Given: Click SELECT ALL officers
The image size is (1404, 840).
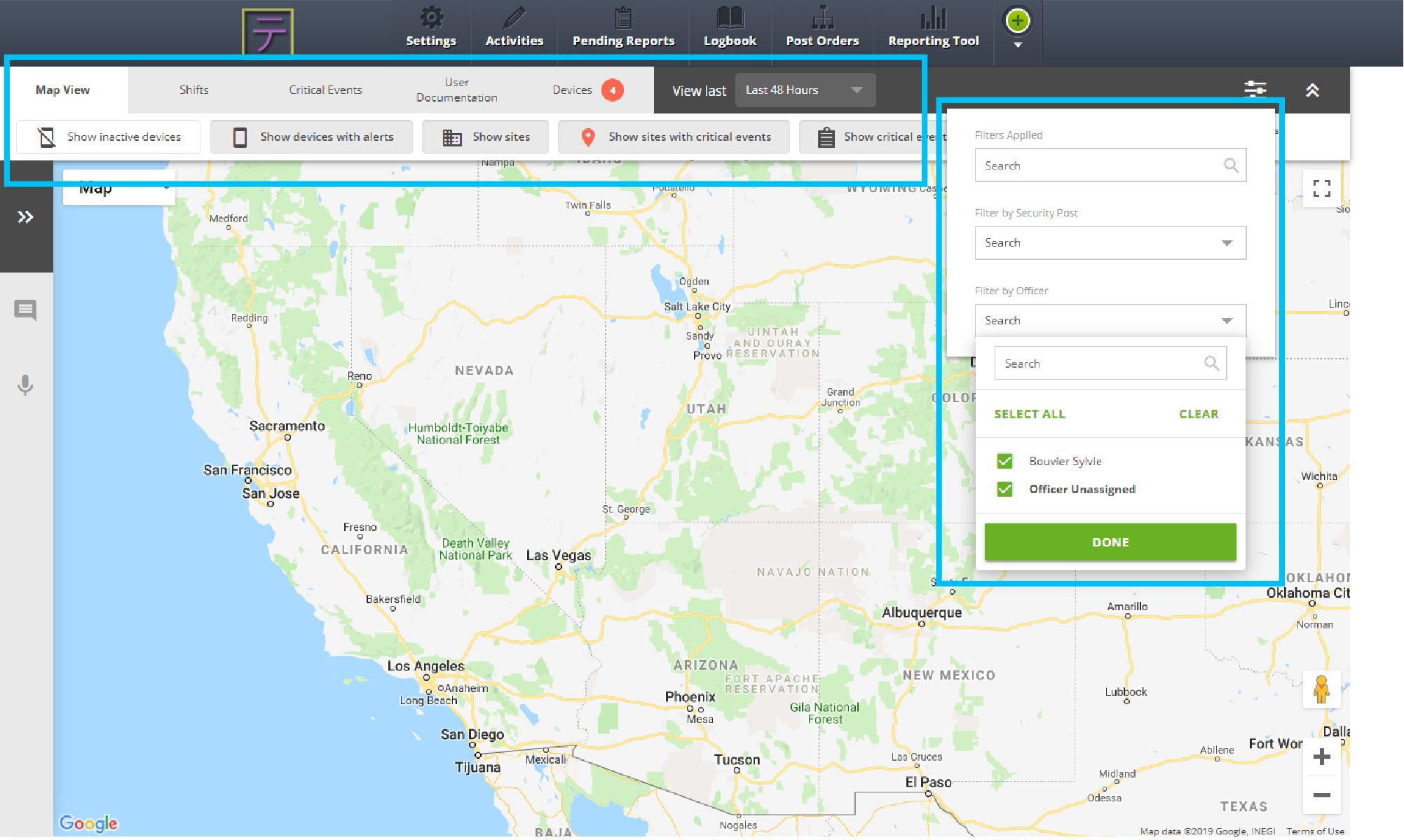Looking at the screenshot, I should pyautogui.click(x=1030, y=414).
